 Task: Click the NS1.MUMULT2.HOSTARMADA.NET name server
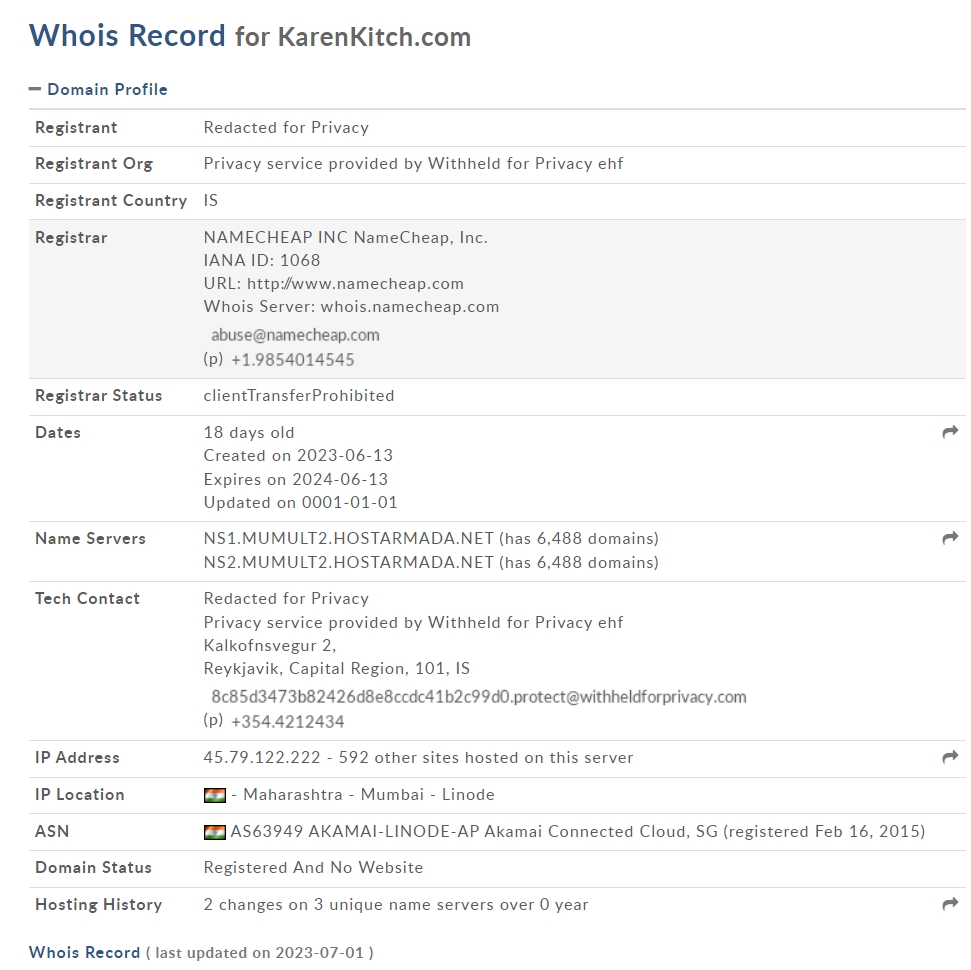(348, 538)
